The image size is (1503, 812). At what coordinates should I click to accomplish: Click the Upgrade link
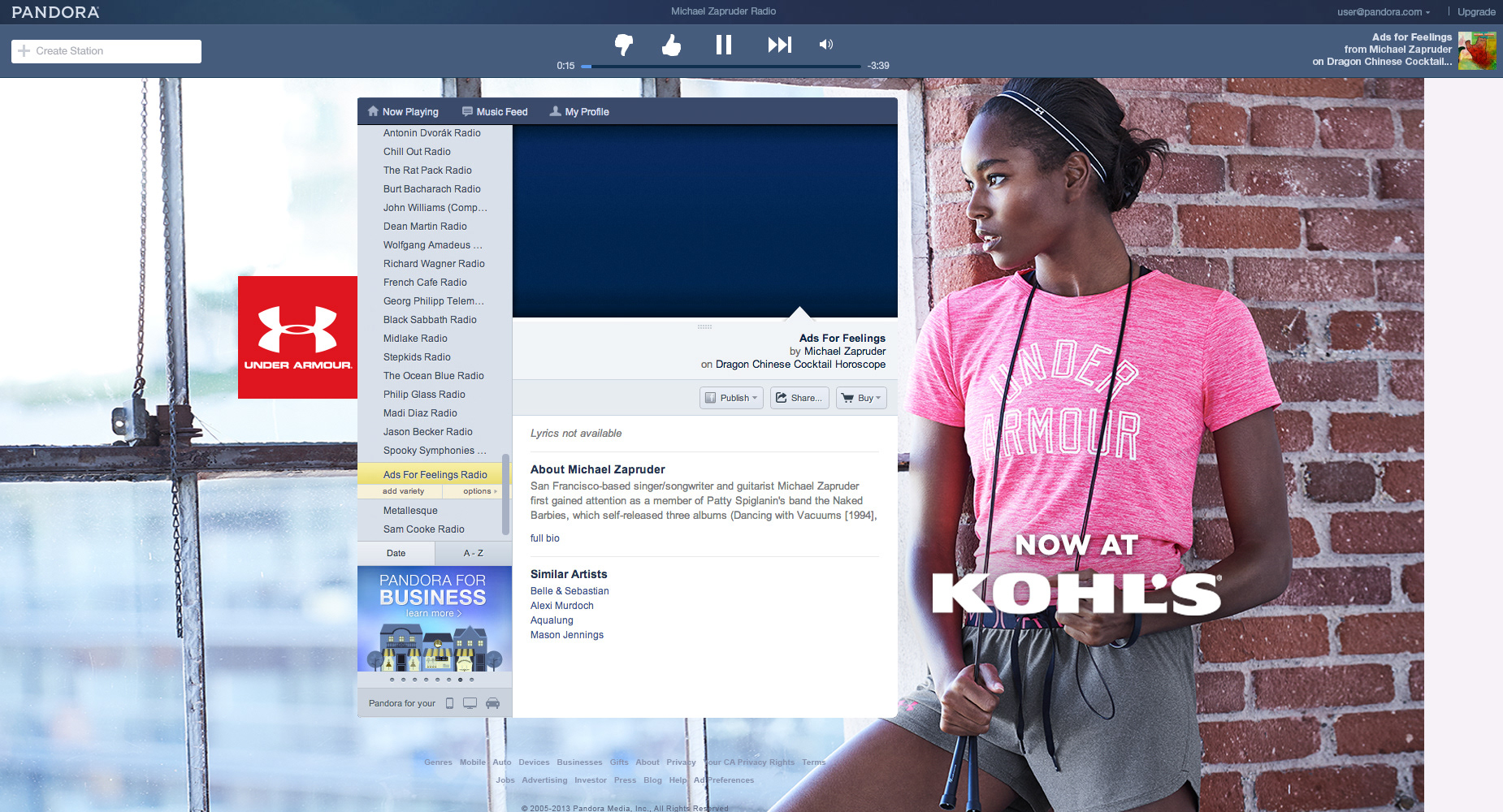pos(1476,12)
